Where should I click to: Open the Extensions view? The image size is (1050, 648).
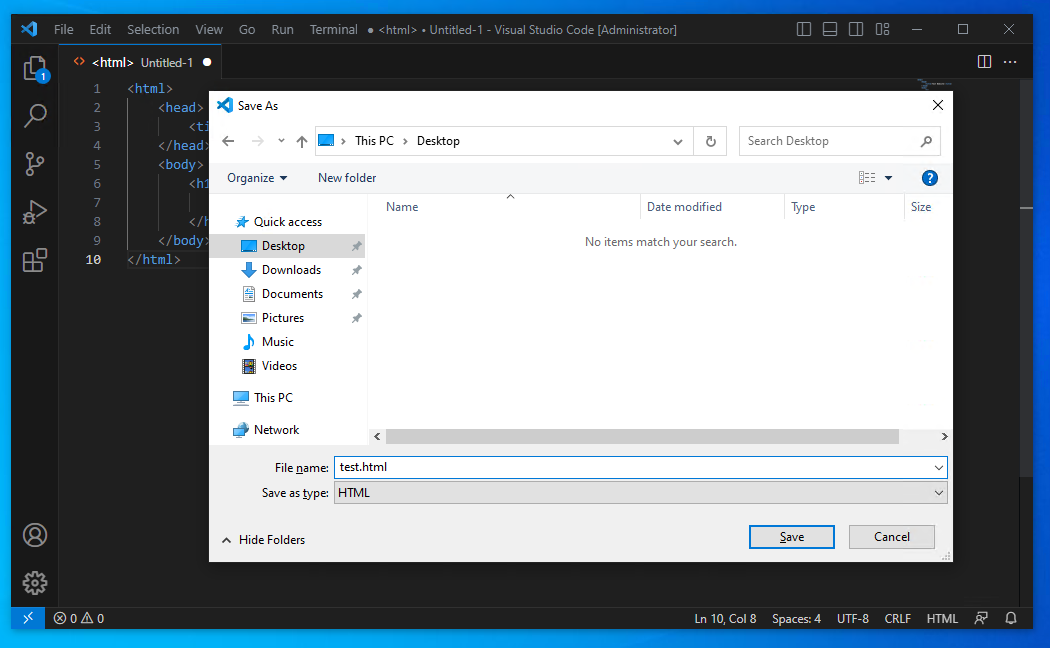pyautogui.click(x=35, y=260)
